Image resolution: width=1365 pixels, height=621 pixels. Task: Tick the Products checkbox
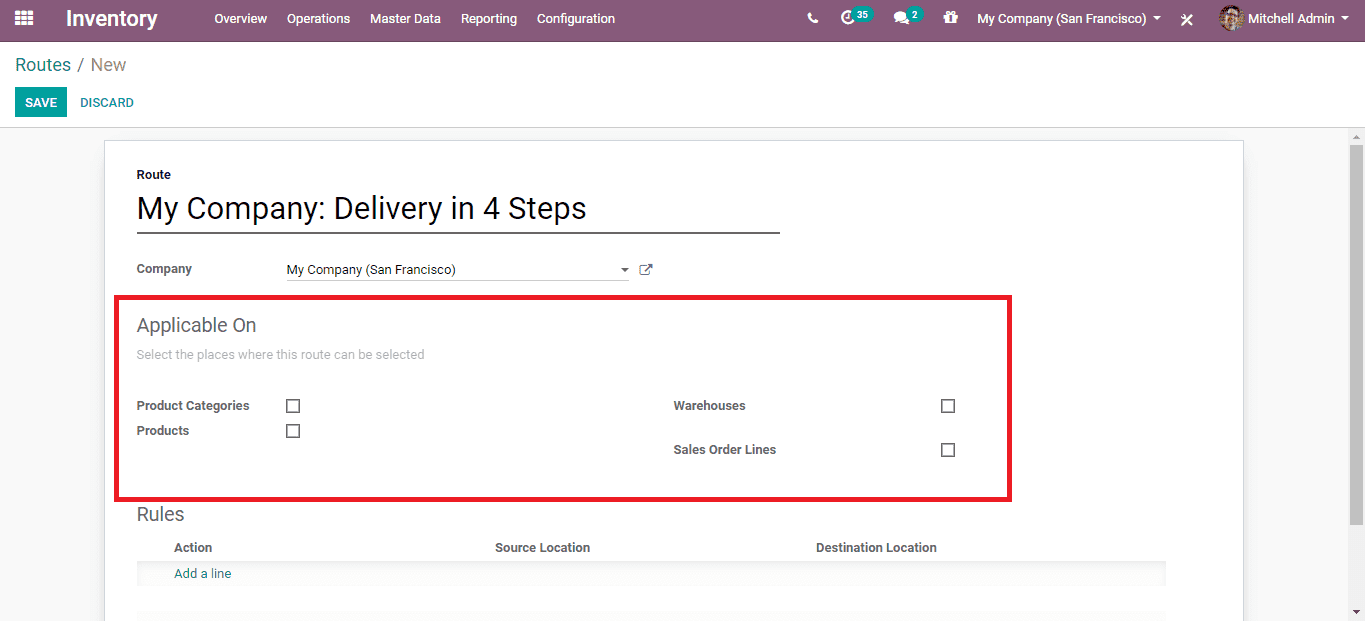[293, 431]
